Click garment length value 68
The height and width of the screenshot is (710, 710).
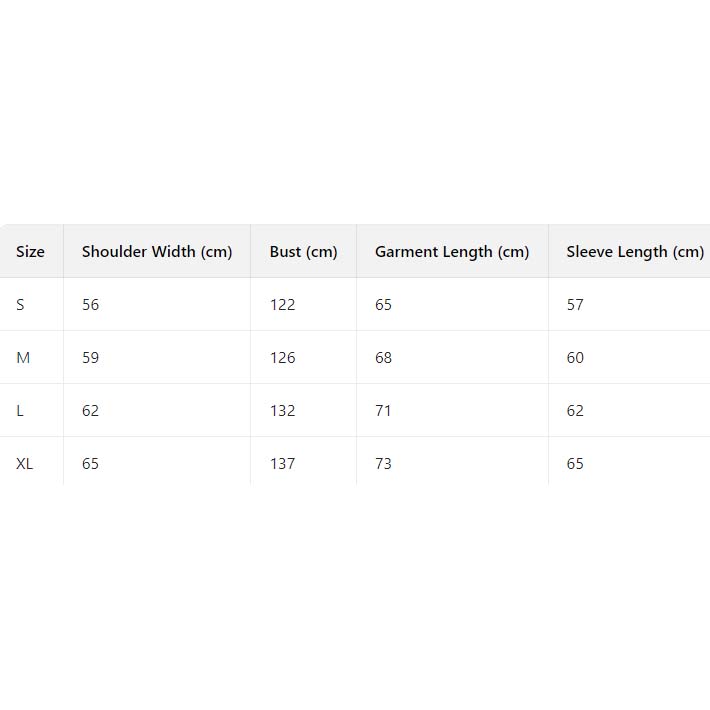(384, 358)
